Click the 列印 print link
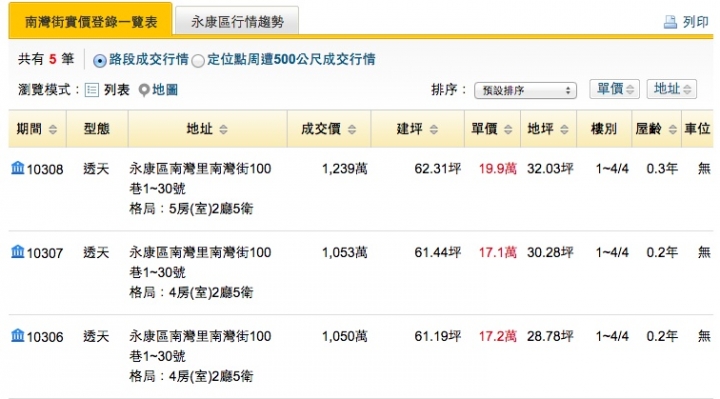This screenshot has width=720, height=399. (x=696, y=22)
